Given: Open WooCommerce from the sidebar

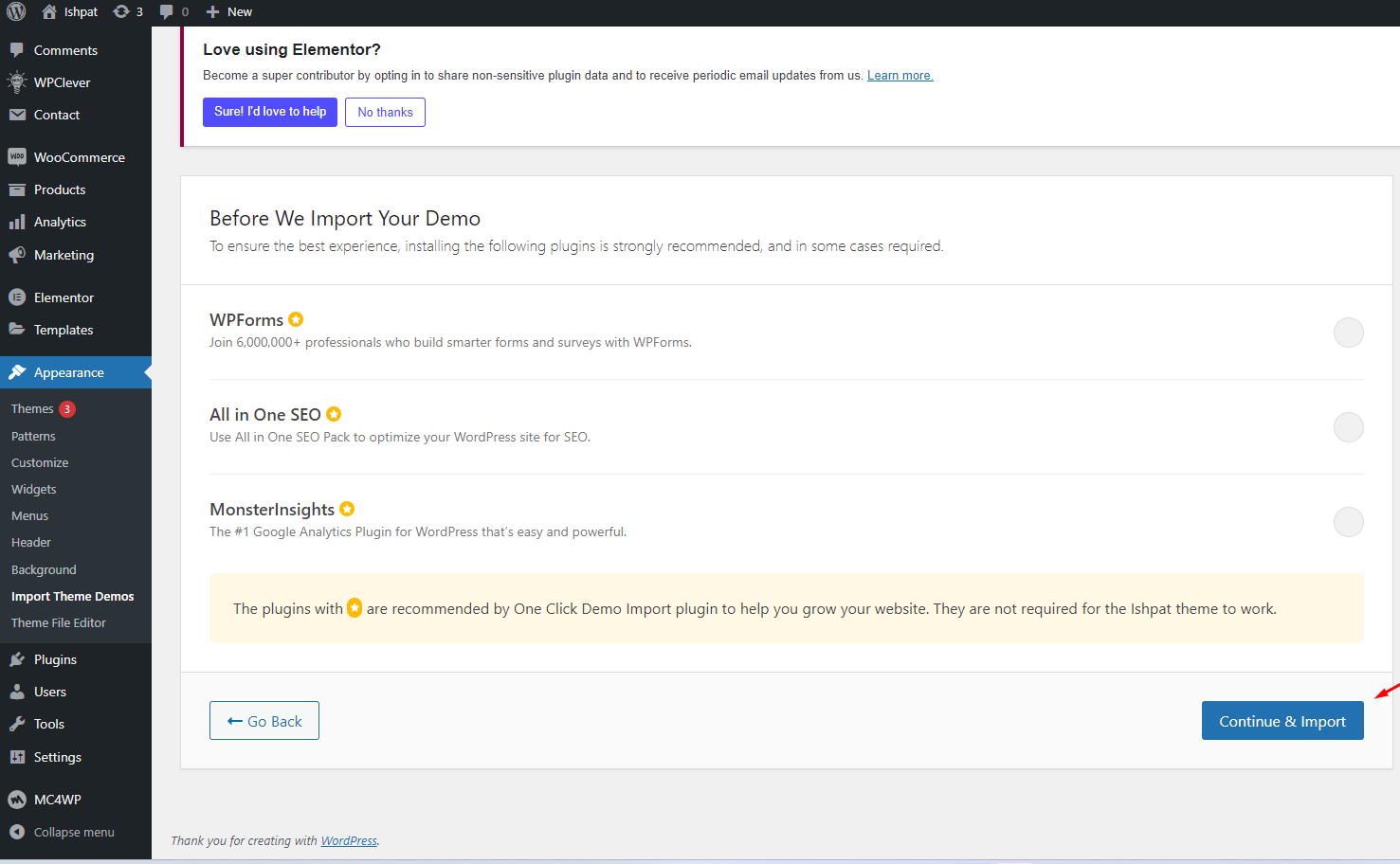Looking at the screenshot, I should pos(79,157).
